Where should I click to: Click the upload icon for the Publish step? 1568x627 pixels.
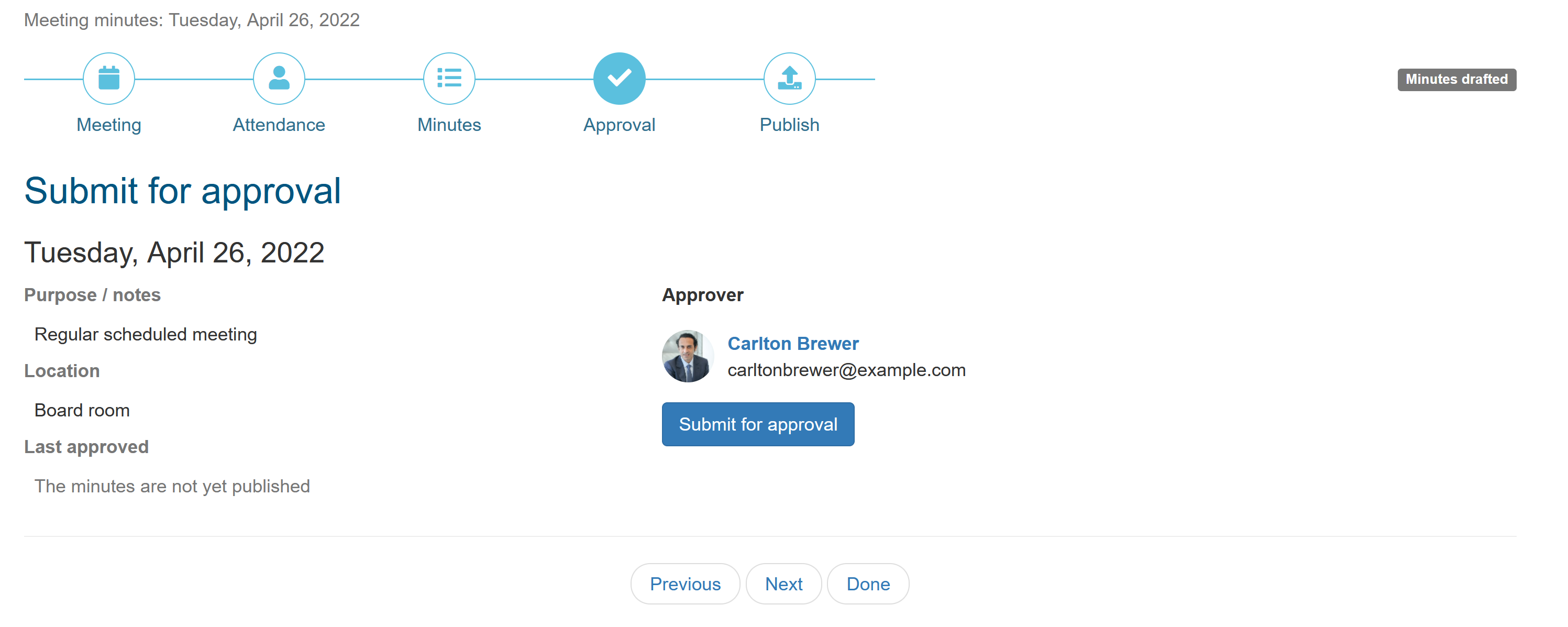[x=789, y=79]
